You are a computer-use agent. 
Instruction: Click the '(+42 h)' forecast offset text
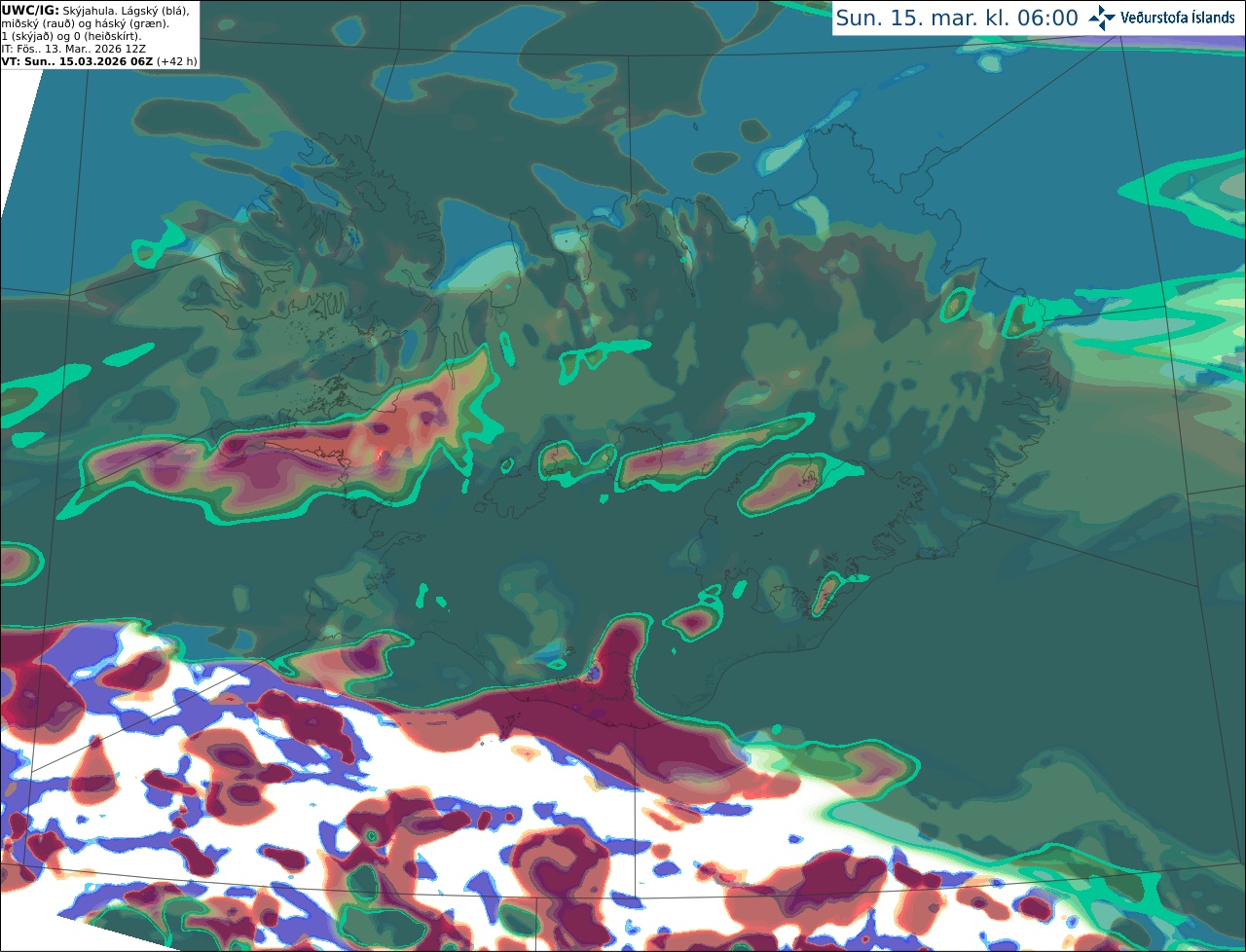coord(177,61)
